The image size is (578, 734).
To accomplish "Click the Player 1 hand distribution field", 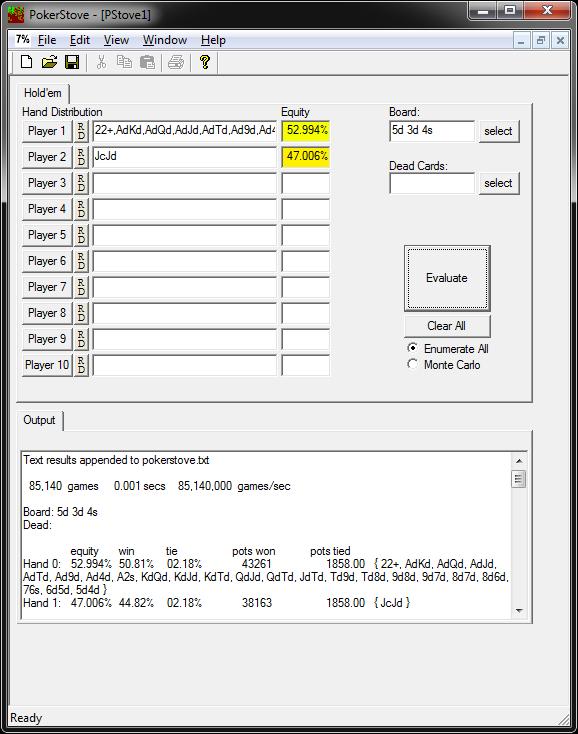I will coord(185,131).
